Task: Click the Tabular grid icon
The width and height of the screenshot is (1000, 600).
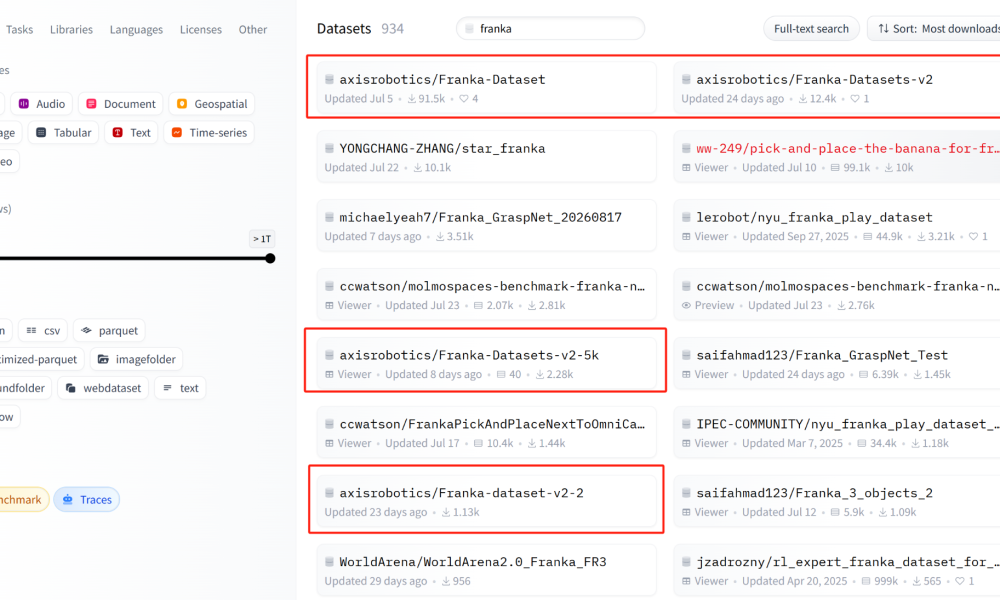Action: coord(41,133)
